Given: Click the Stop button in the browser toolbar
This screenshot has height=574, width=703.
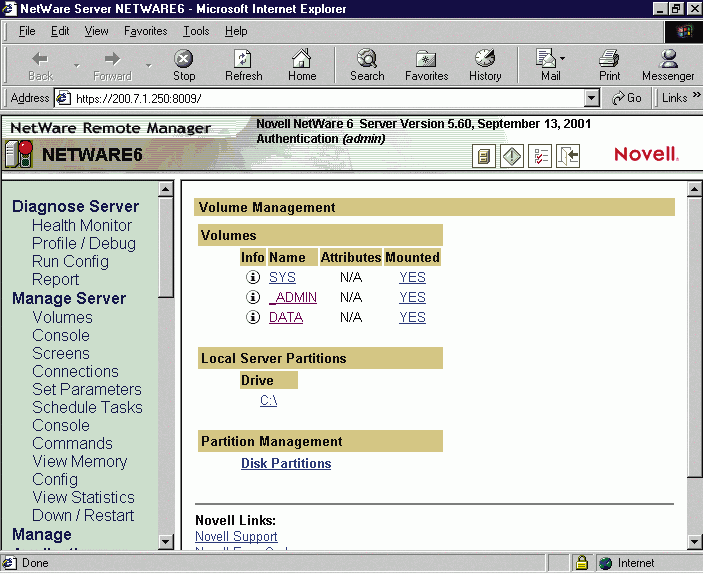Looking at the screenshot, I should [x=184, y=66].
